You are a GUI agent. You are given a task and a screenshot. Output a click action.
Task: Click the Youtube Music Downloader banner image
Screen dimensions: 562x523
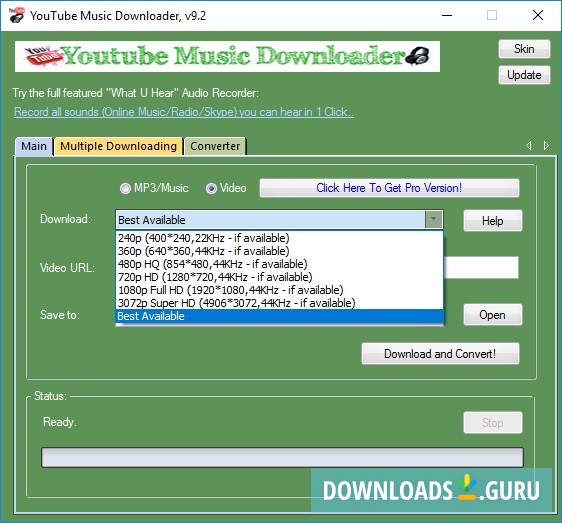tap(227, 56)
